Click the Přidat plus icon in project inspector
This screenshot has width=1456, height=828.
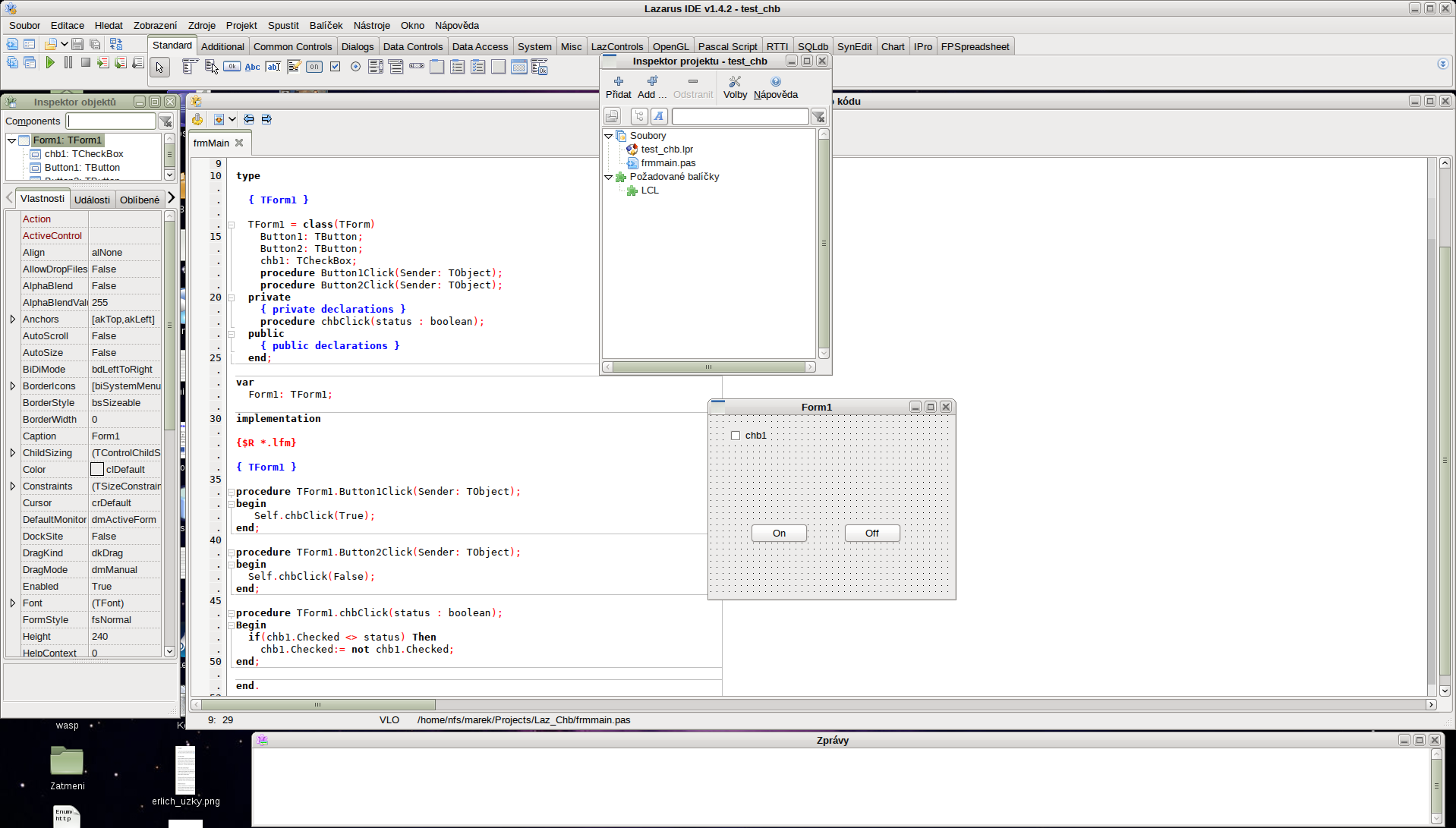pyautogui.click(x=618, y=82)
